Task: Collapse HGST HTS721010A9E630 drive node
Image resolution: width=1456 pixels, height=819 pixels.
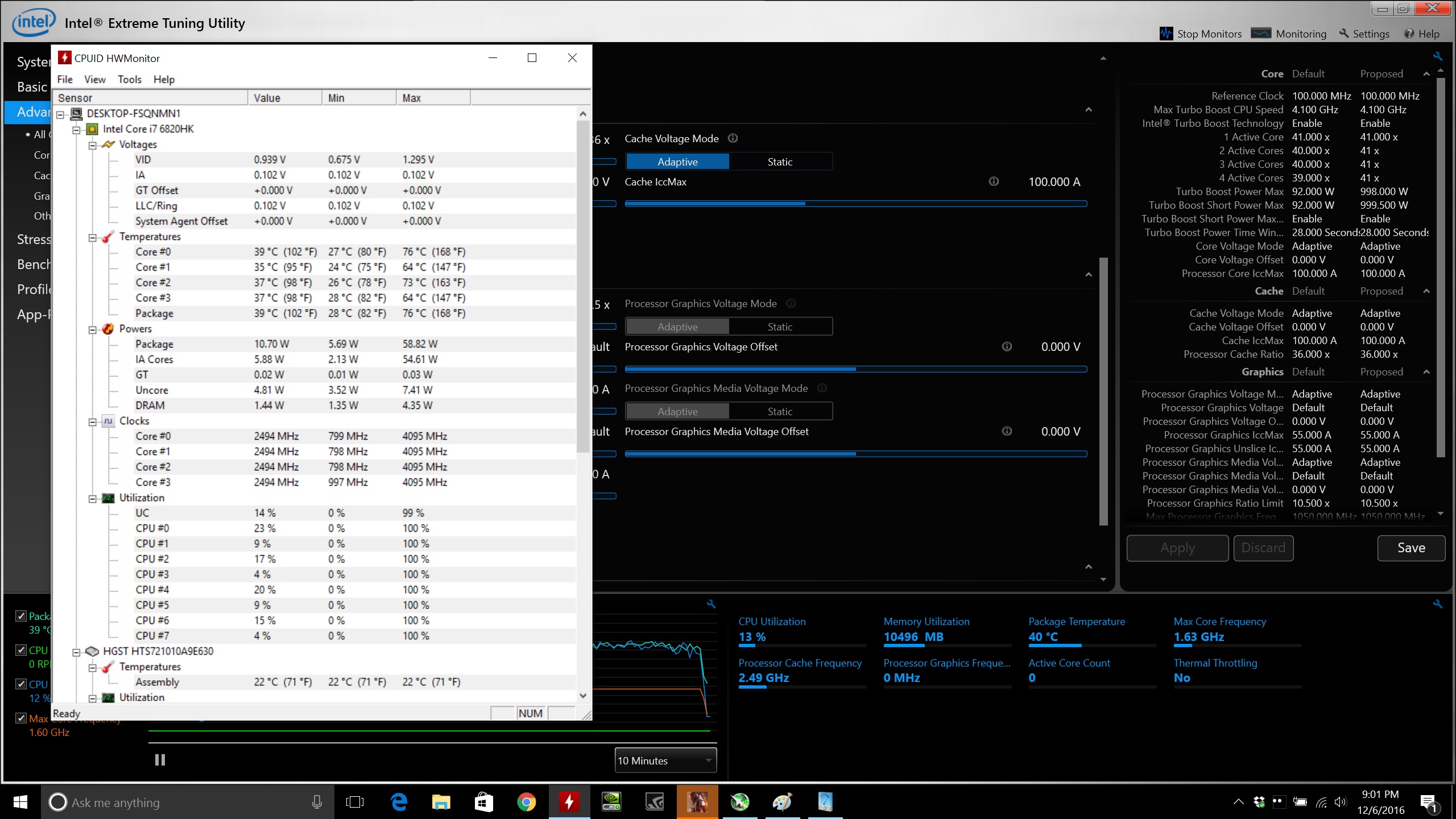Action: coord(76,652)
